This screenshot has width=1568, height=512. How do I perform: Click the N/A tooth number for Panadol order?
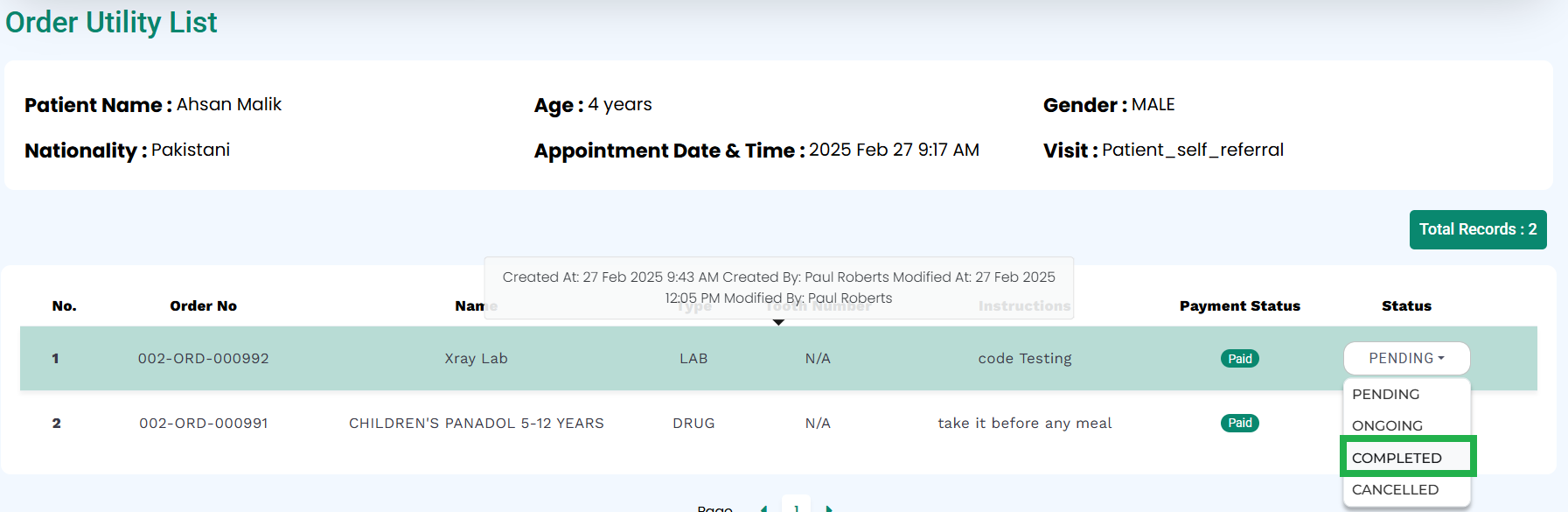tap(818, 423)
